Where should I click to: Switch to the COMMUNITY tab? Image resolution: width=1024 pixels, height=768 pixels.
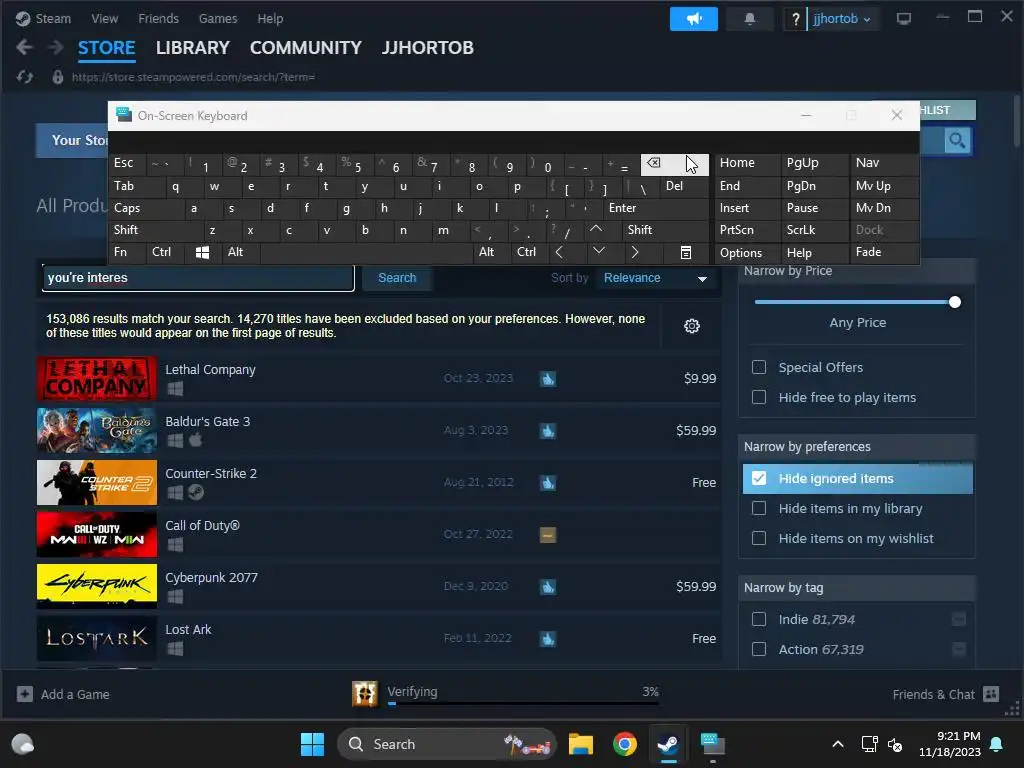(306, 48)
